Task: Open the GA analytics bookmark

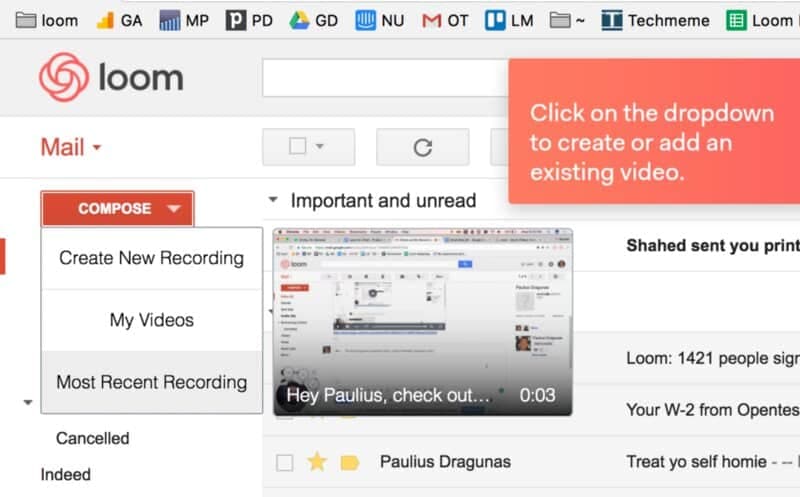Action: tap(118, 20)
